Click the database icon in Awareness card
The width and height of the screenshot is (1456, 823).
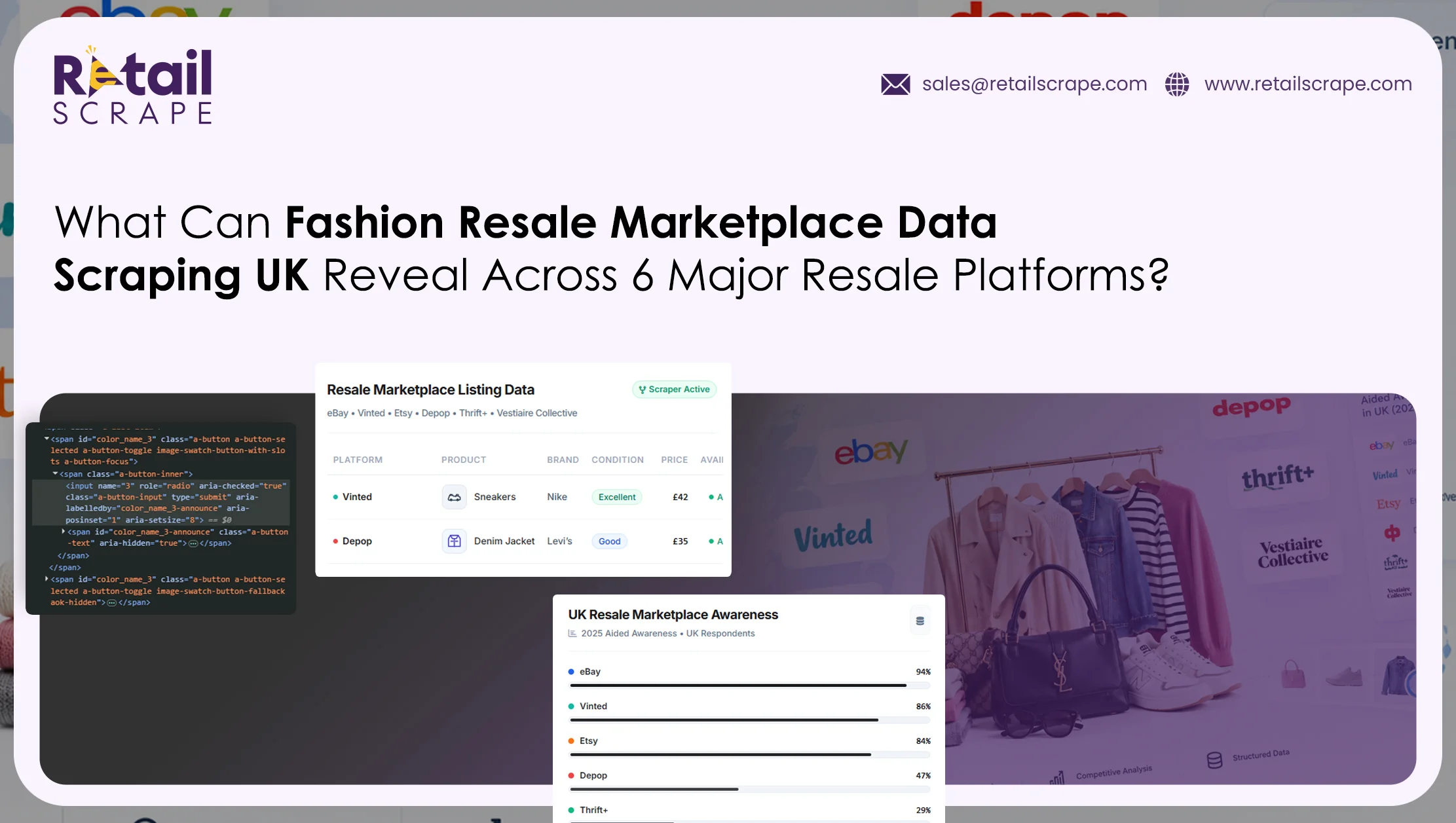coord(920,621)
